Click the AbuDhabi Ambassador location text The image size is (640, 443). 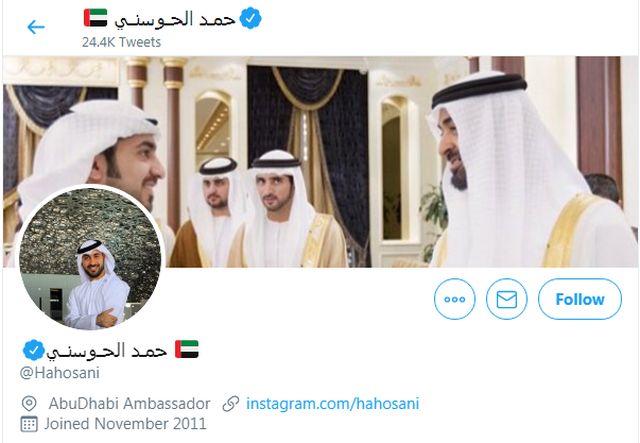click(129, 403)
